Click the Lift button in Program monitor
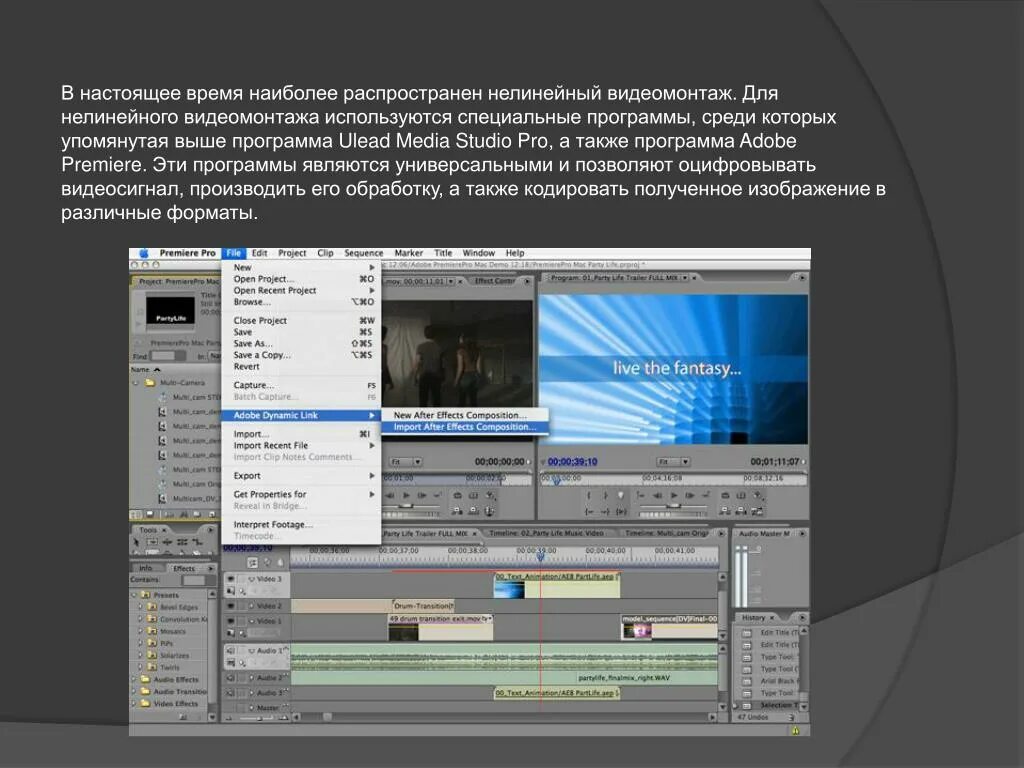 pyautogui.click(x=725, y=511)
